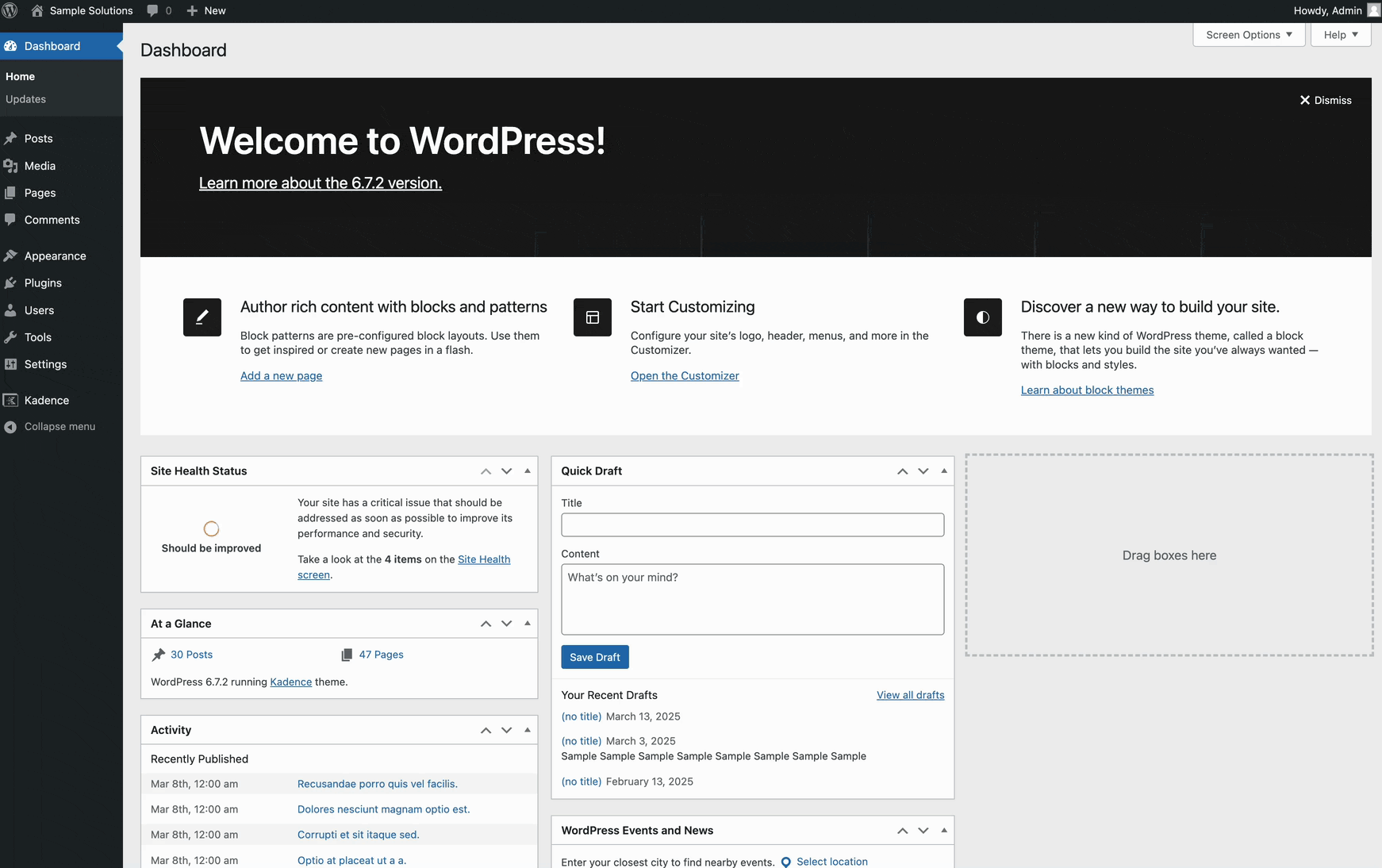
Task: Open the Kadence theme icon in sidebar
Action: point(10,400)
